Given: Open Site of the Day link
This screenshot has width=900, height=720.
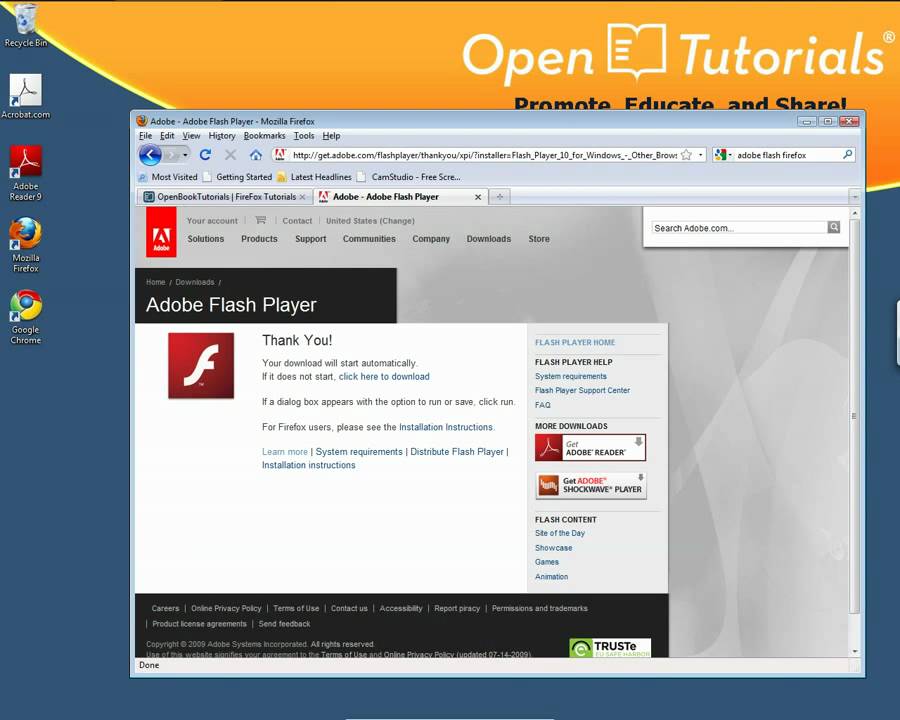Looking at the screenshot, I should (560, 533).
